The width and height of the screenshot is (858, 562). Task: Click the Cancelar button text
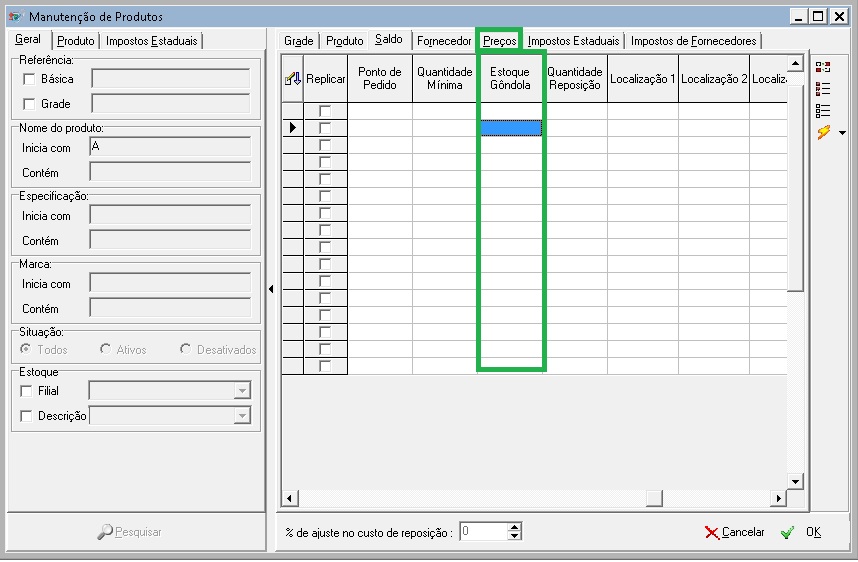coord(743,532)
